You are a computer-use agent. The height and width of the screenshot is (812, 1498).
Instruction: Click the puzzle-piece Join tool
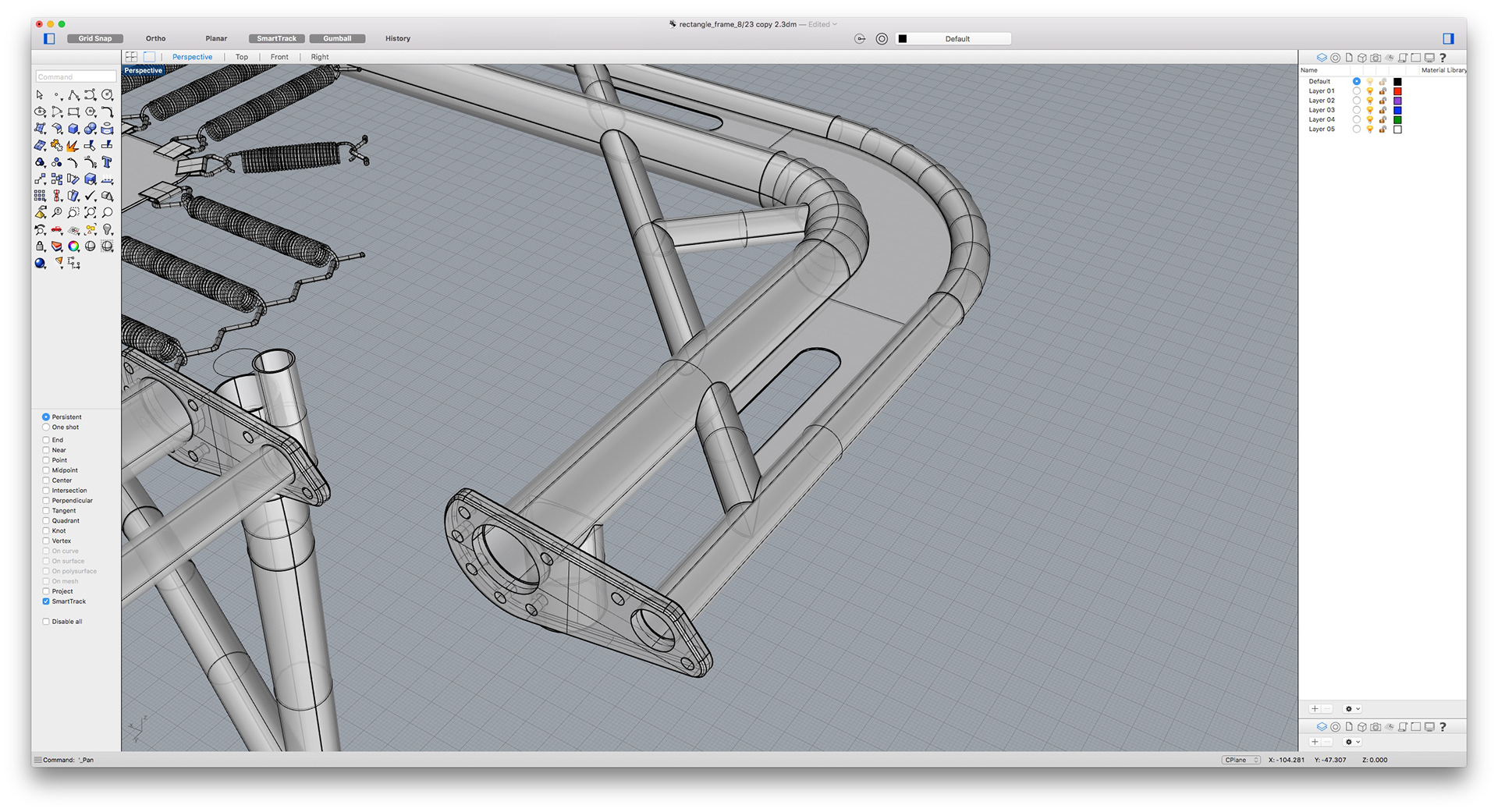[x=57, y=145]
